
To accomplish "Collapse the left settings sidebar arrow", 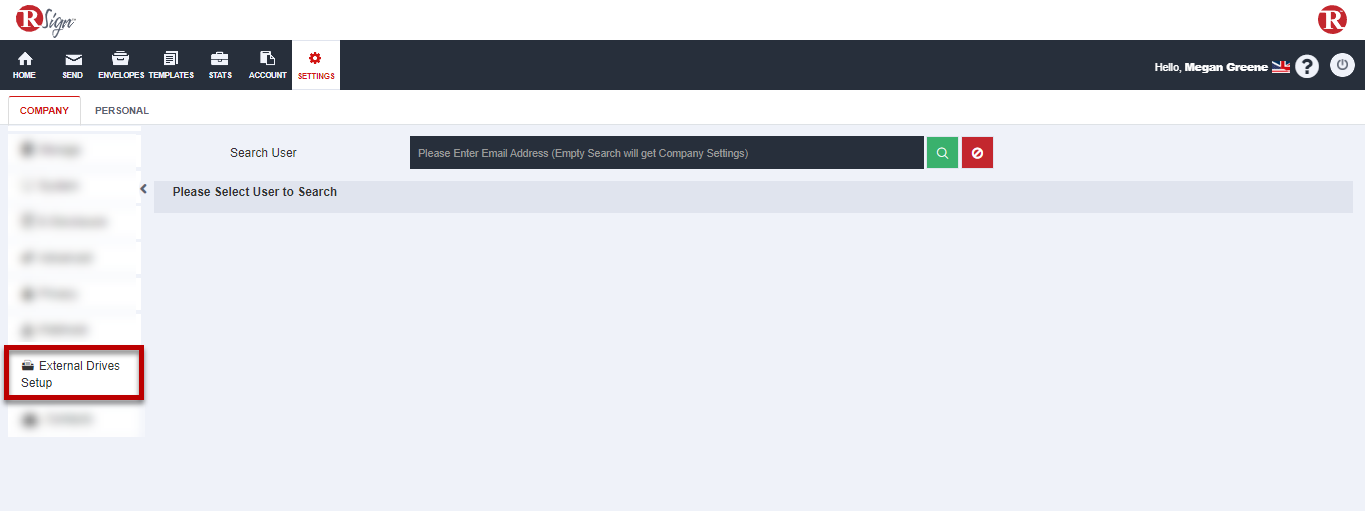I will [143, 189].
